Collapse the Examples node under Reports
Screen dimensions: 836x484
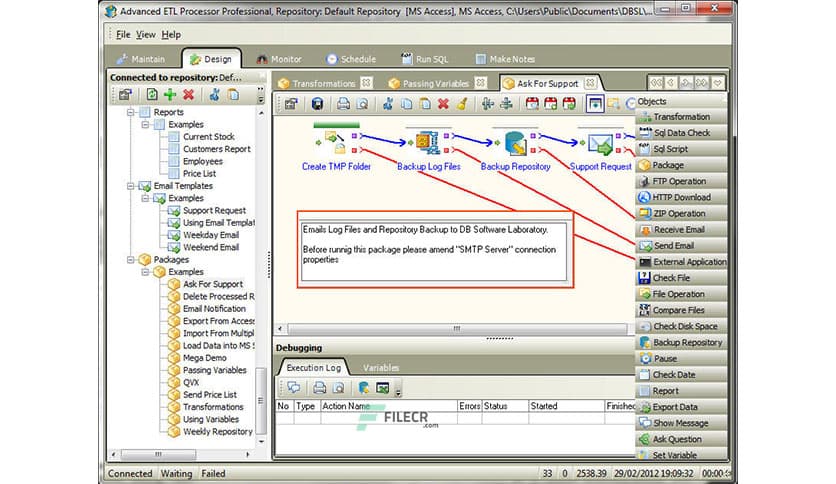145,125
